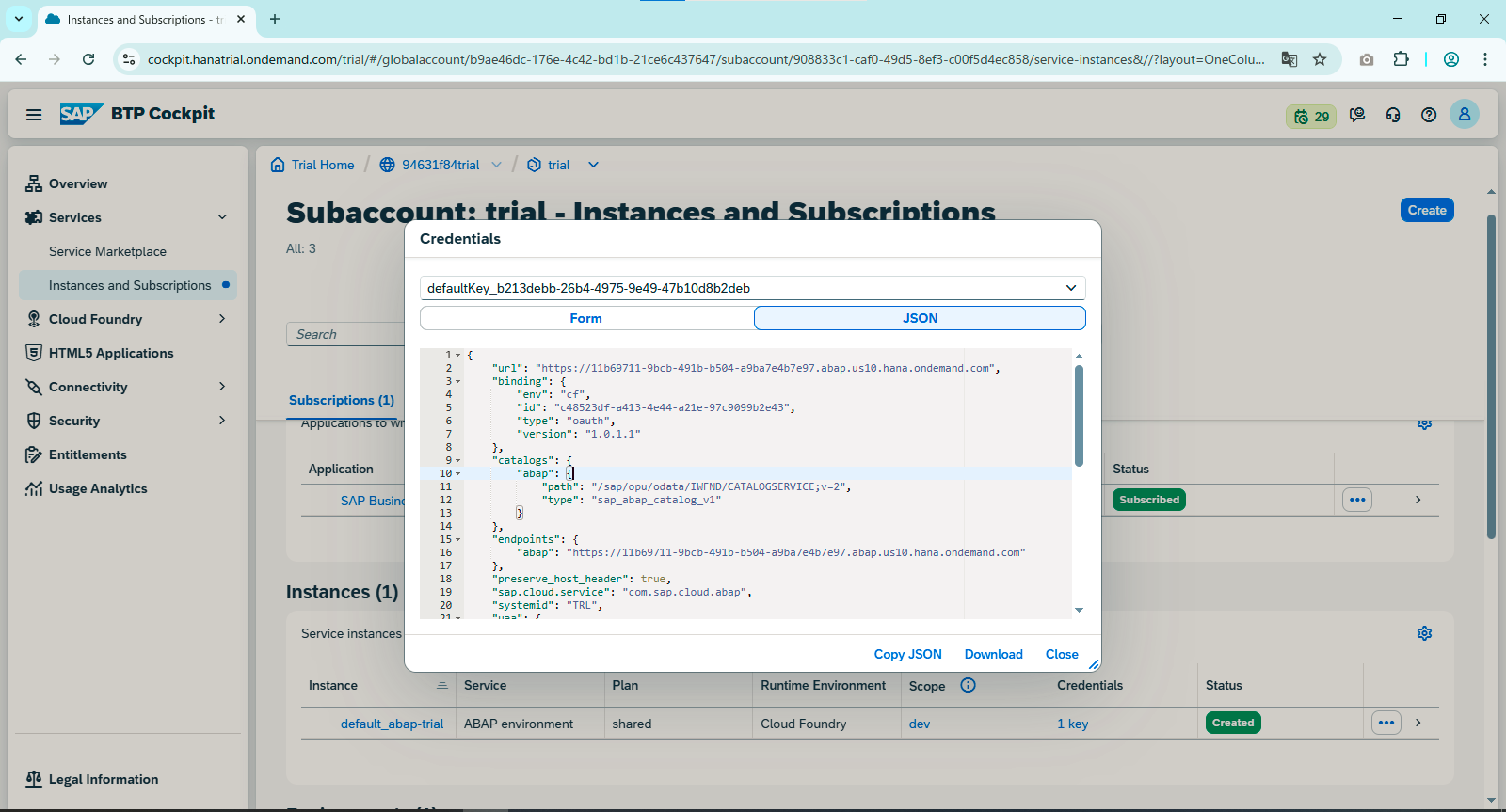This screenshot has height=812, width=1506.
Task: Collapse JSON fold arrow on line 1
Action: [458, 356]
